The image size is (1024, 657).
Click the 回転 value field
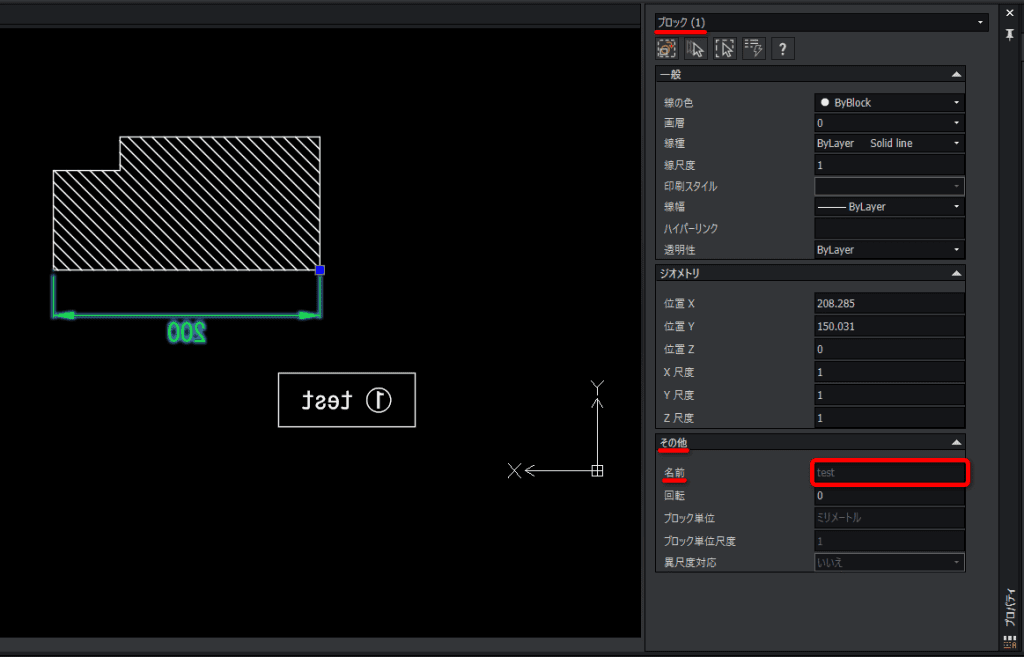tap(889, 495)
